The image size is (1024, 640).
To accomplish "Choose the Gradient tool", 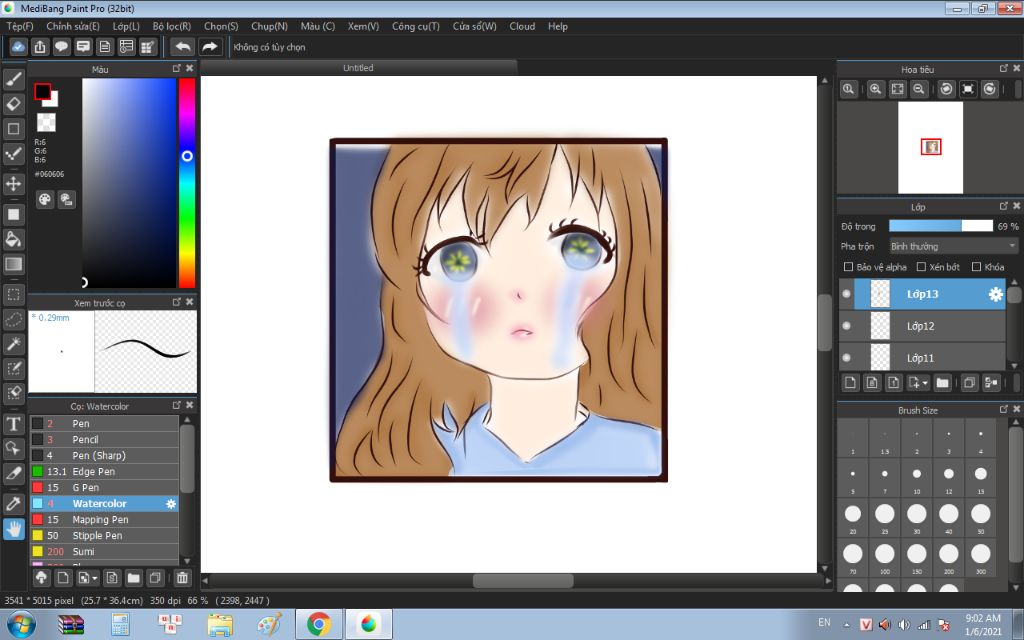I will [14, 264].
